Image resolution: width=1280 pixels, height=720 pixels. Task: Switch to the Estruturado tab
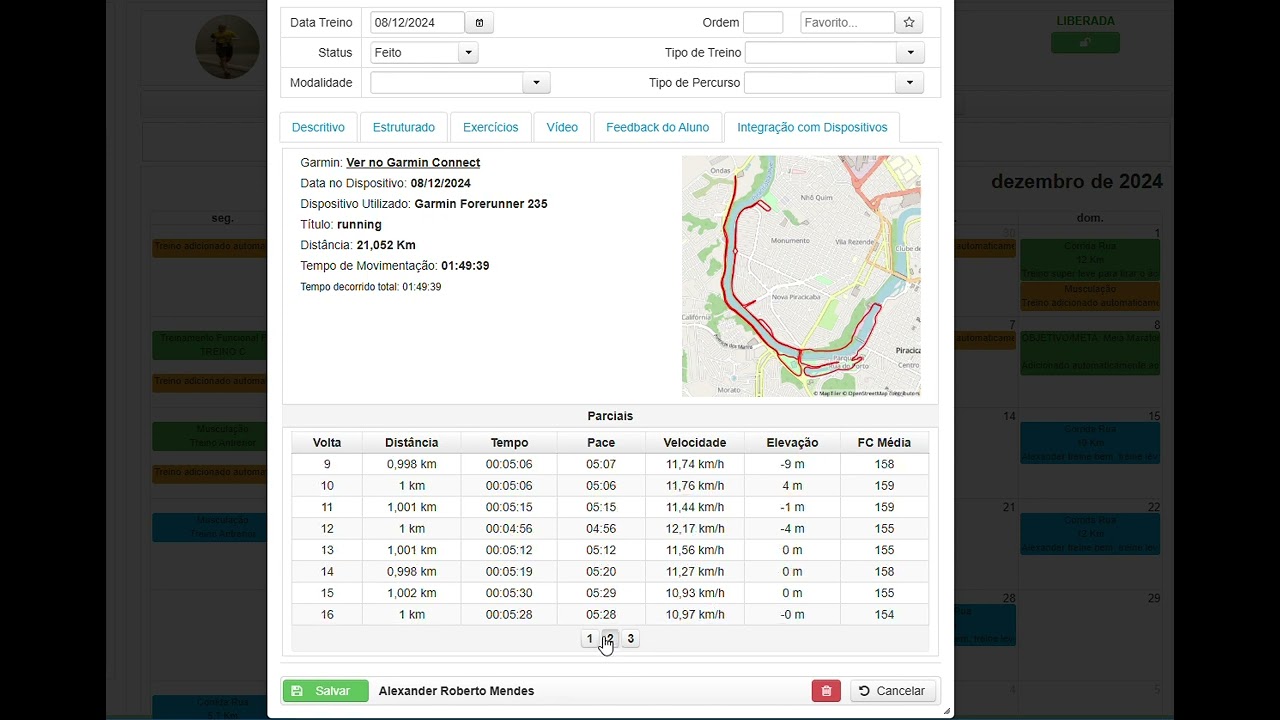tap(404, 127)
